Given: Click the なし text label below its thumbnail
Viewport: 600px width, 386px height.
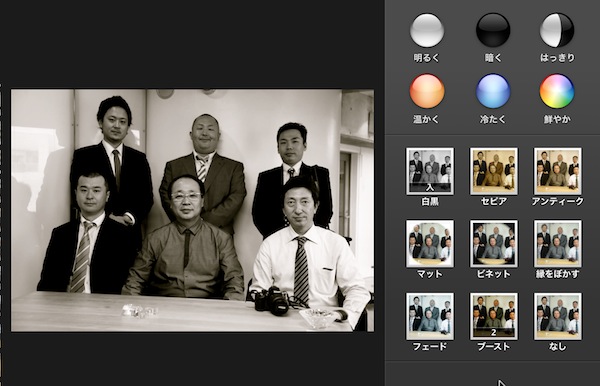Looking at the screenshot, I should 558,347.
